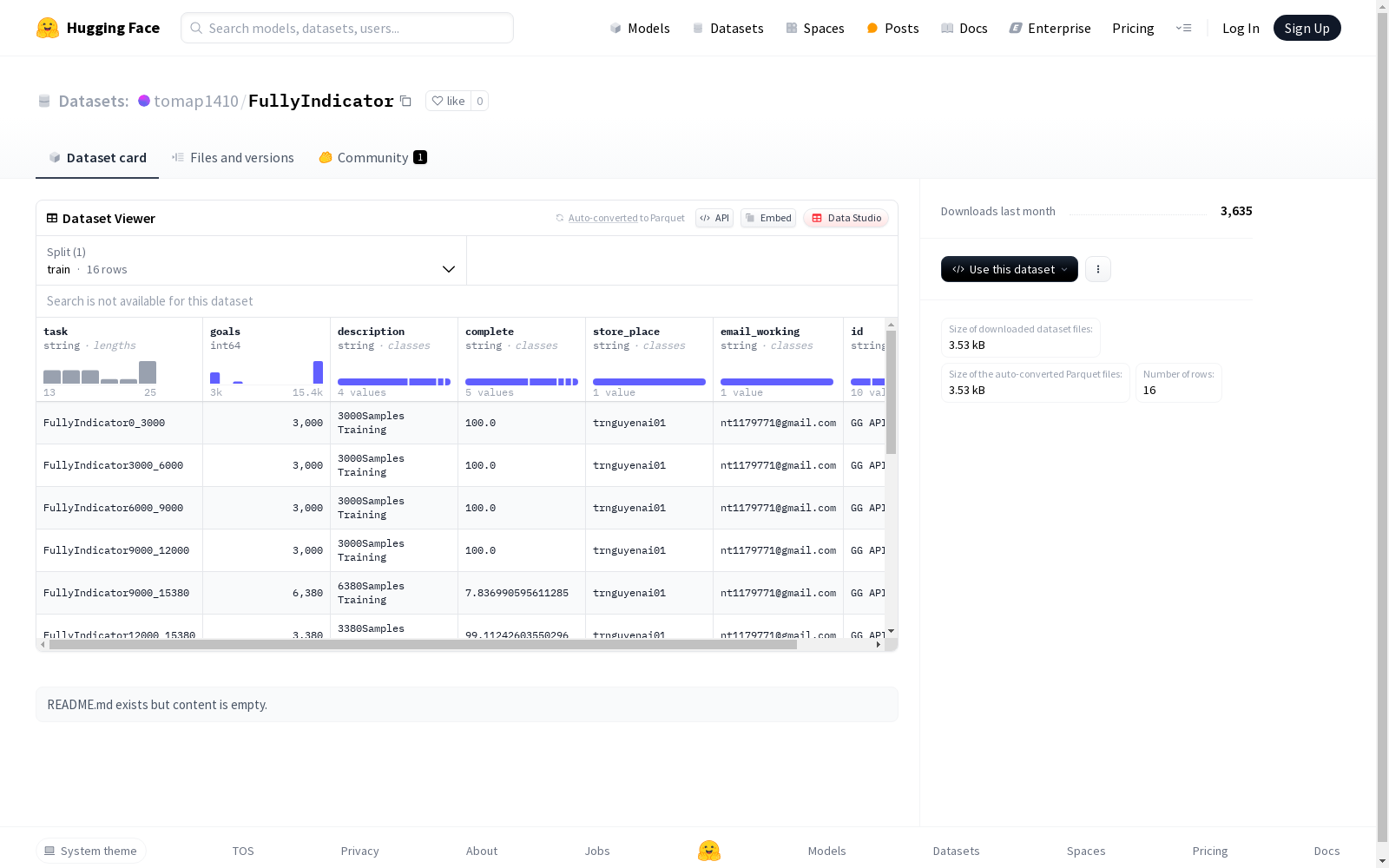This screenshot has height=868, width=1389.
Task: Open the Datasets footer link
Action: coord(957,851)
